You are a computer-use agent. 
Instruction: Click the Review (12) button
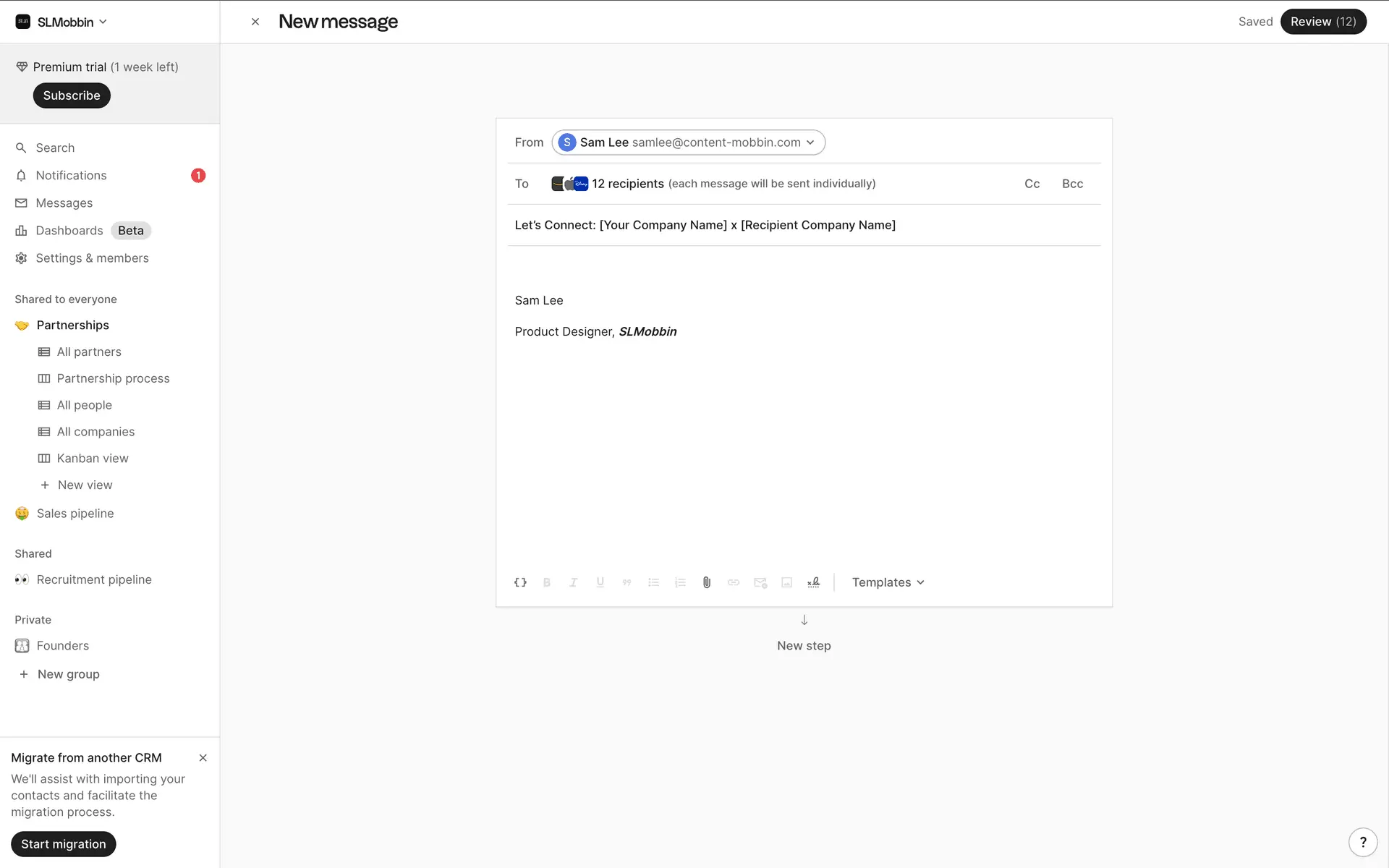[1322, 22]
